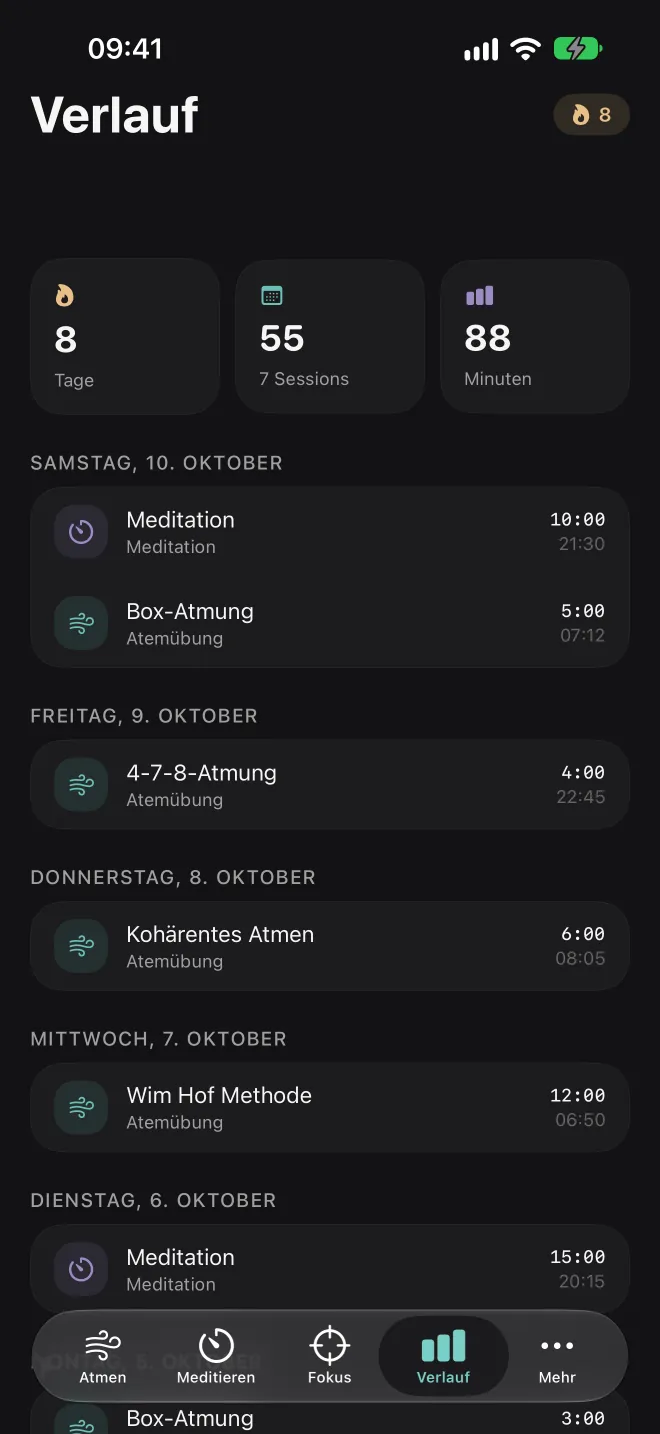Open the Wim Hof Methode session entry
This screenshot has width=660, height=1434.
(x=330, y=1107)
